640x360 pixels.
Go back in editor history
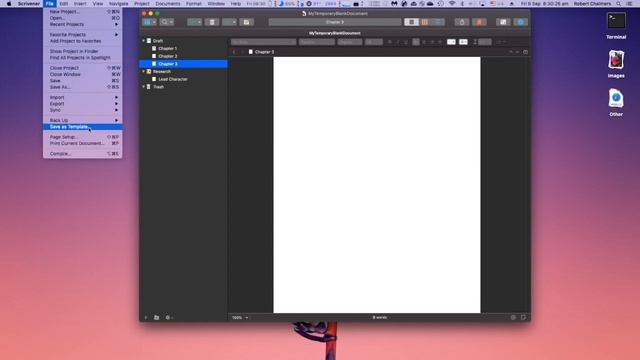coord(234,52)
